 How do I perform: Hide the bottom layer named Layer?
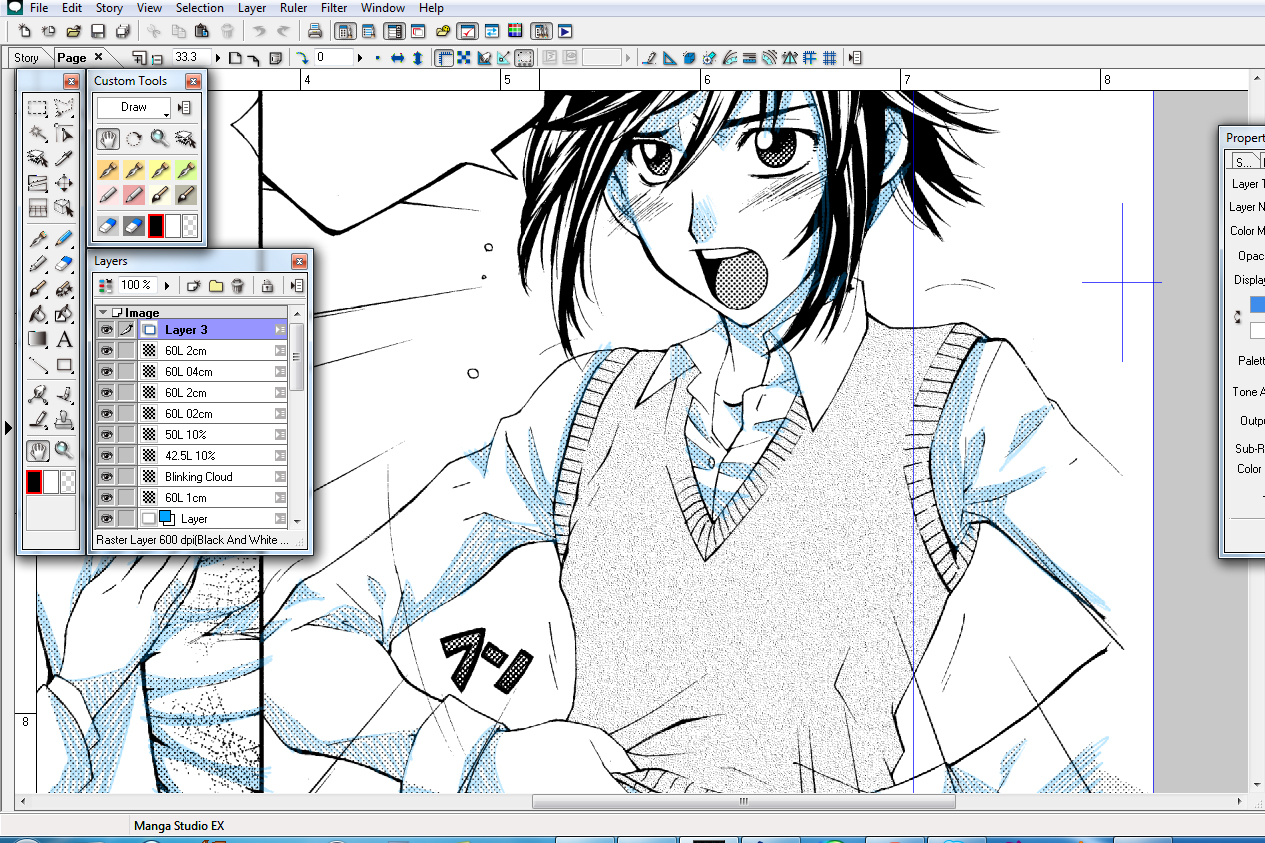pyautogui.click(x=106, y=518)
